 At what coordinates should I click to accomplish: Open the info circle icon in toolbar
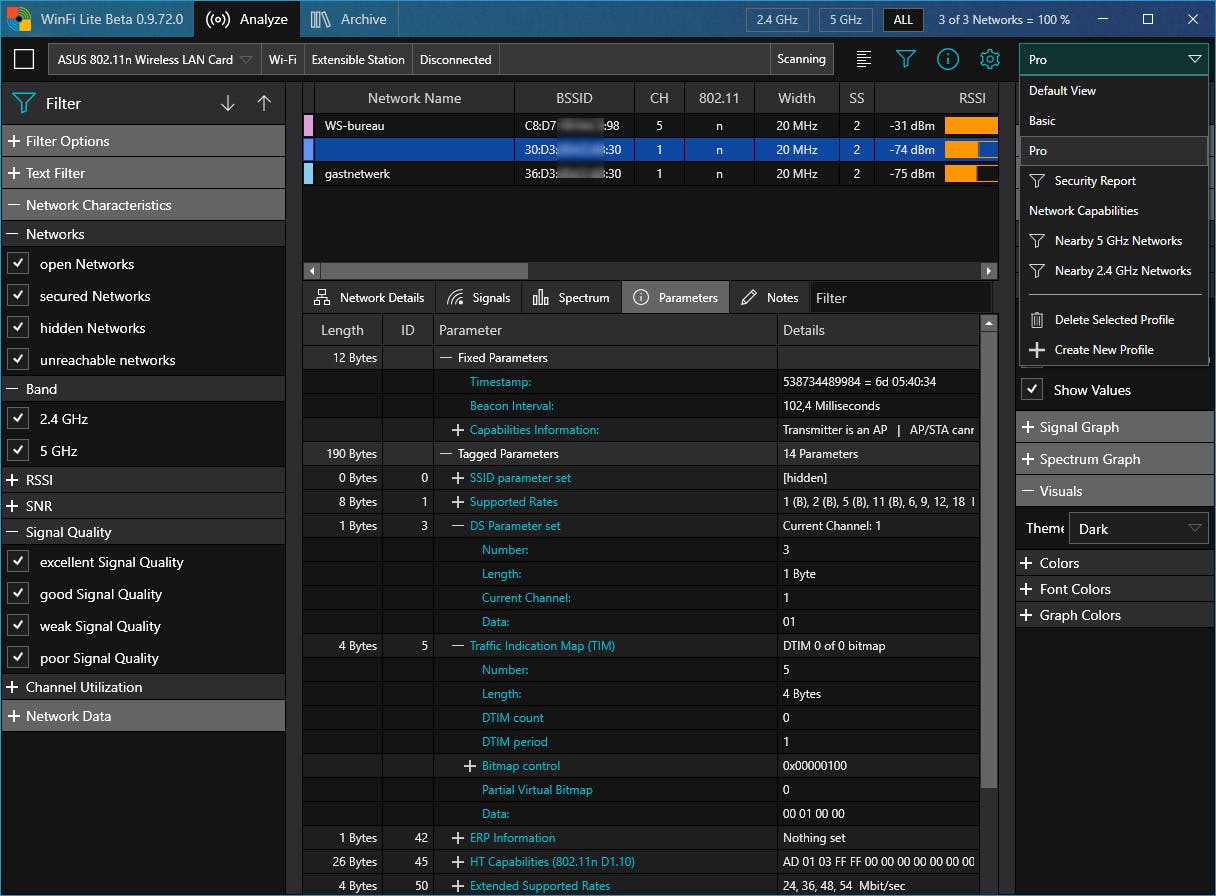pos(947,59)
